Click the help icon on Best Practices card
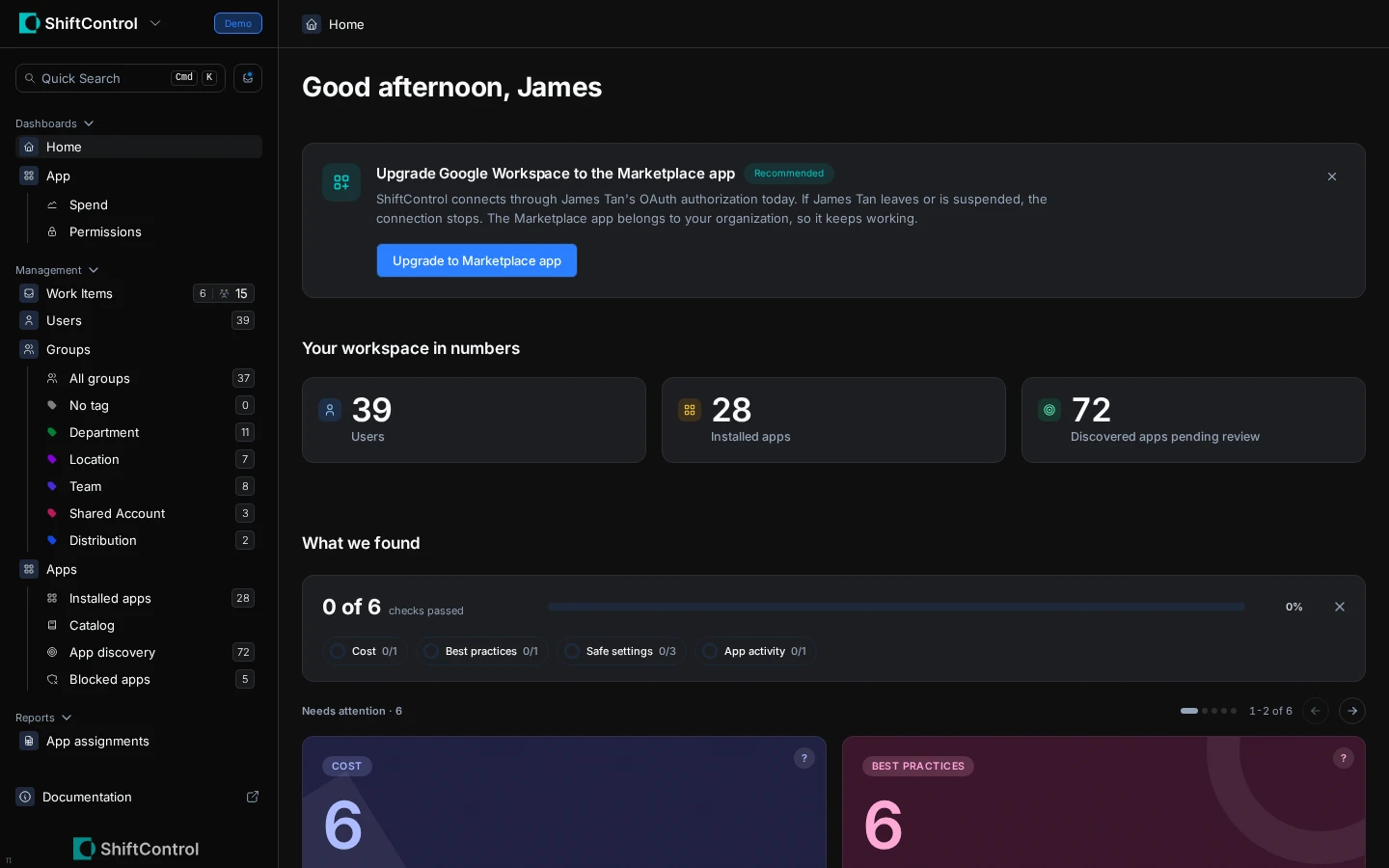 [1344, 758]
